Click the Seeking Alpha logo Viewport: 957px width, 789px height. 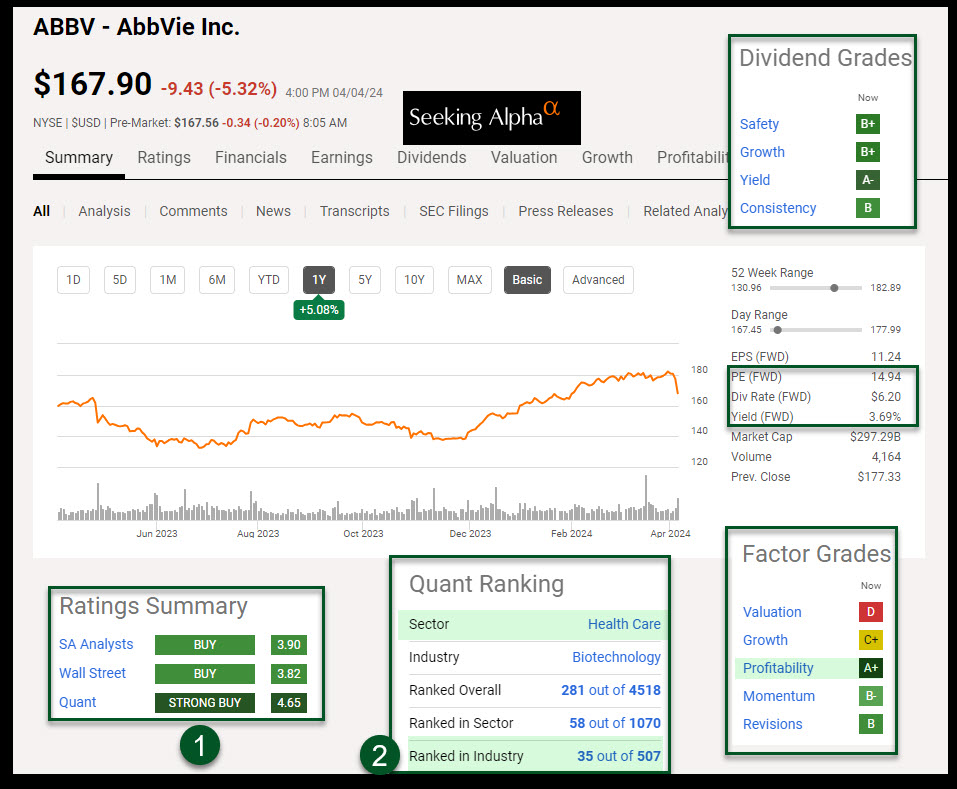tap(491, 117)
